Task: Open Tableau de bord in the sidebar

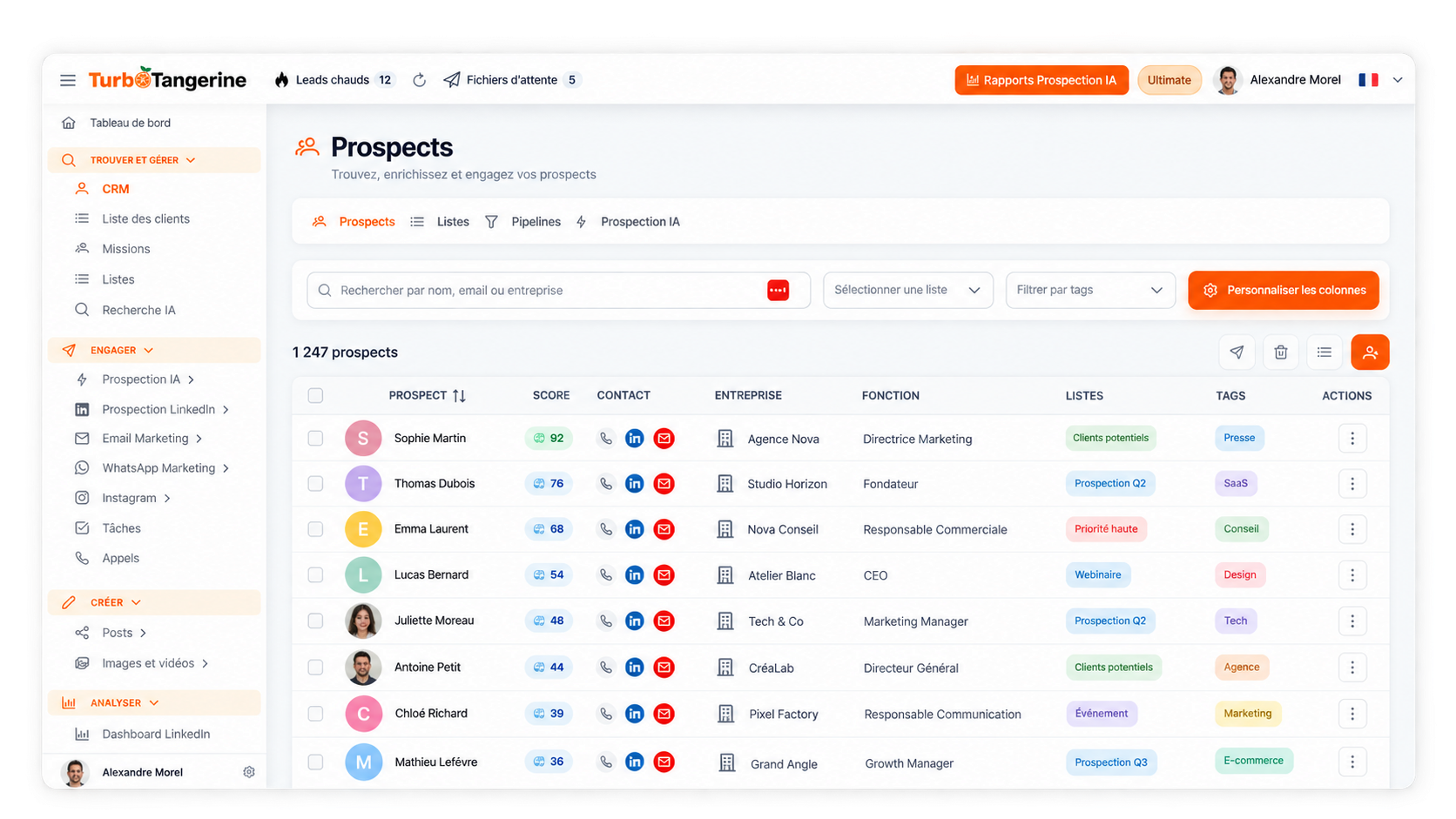Action: pyautogui.click(x=130, y=123)
